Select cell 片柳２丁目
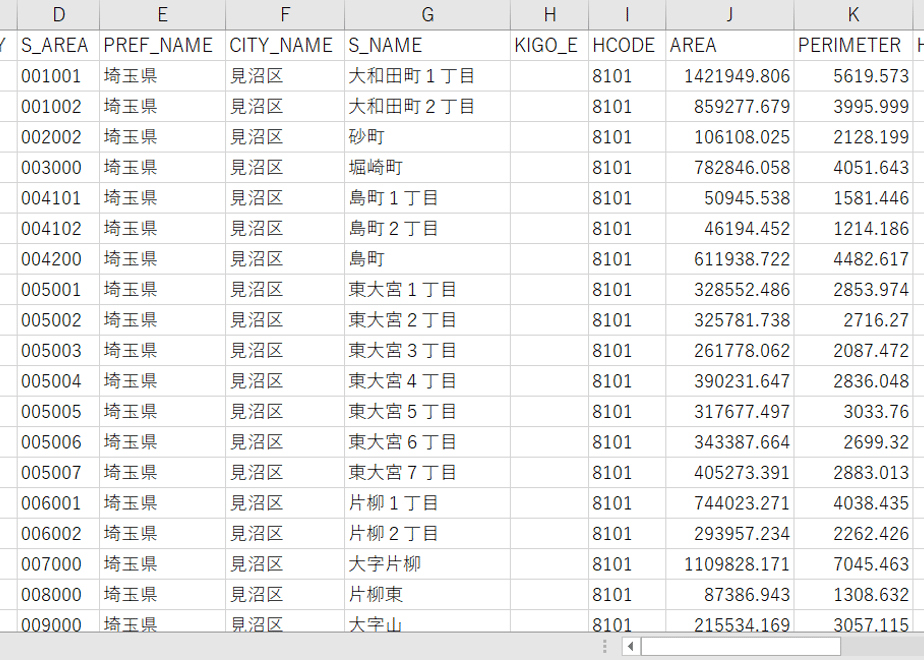The width and height of the screenshot is (924, 660). click(x=427, y=534)
